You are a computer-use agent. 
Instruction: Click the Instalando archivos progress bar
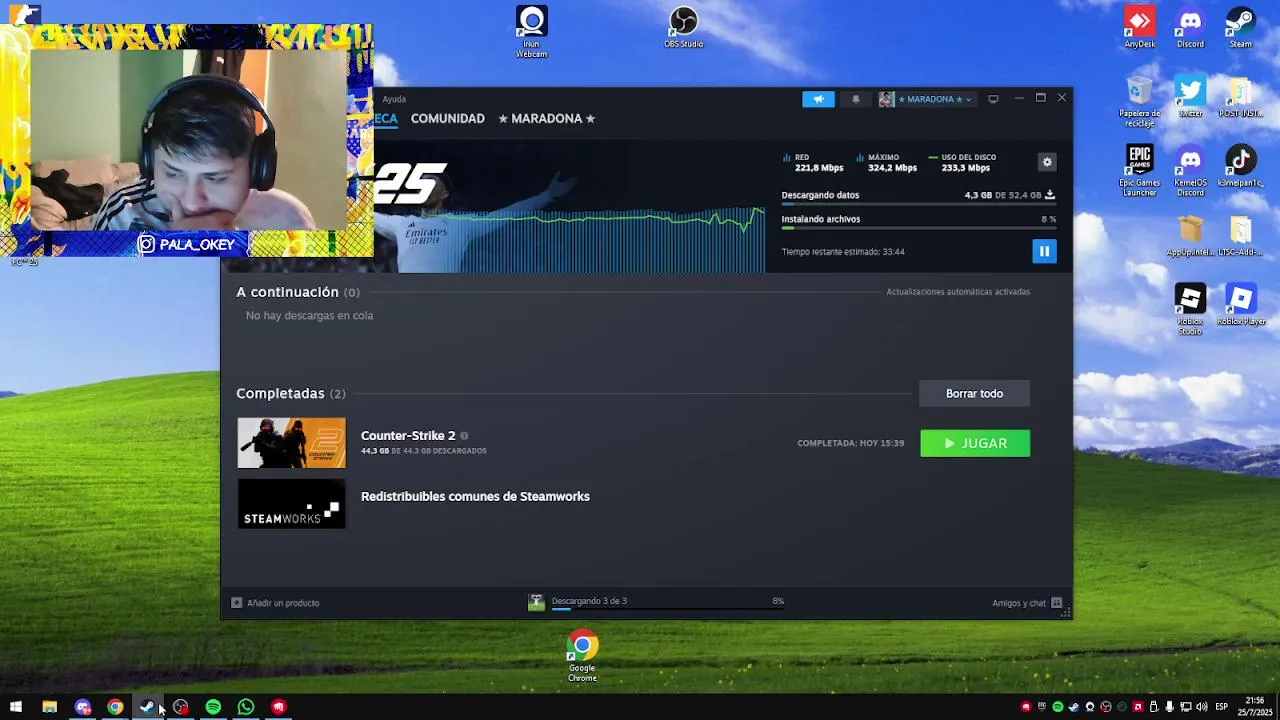click(x=918, y=228)
